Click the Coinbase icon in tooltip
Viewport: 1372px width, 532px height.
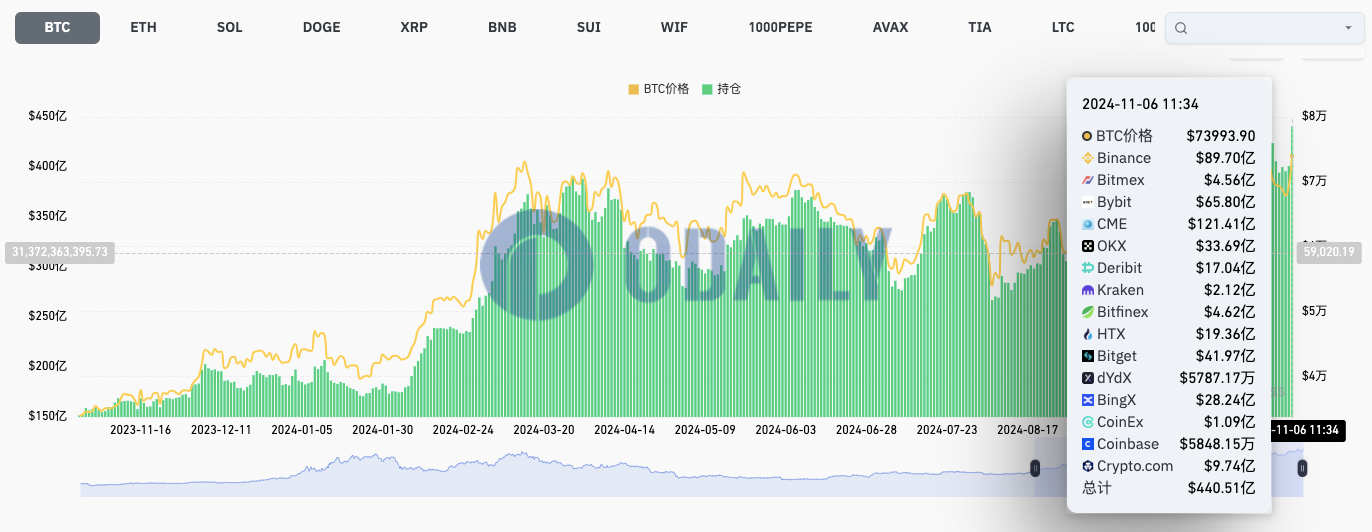[x=1088, y=444]
